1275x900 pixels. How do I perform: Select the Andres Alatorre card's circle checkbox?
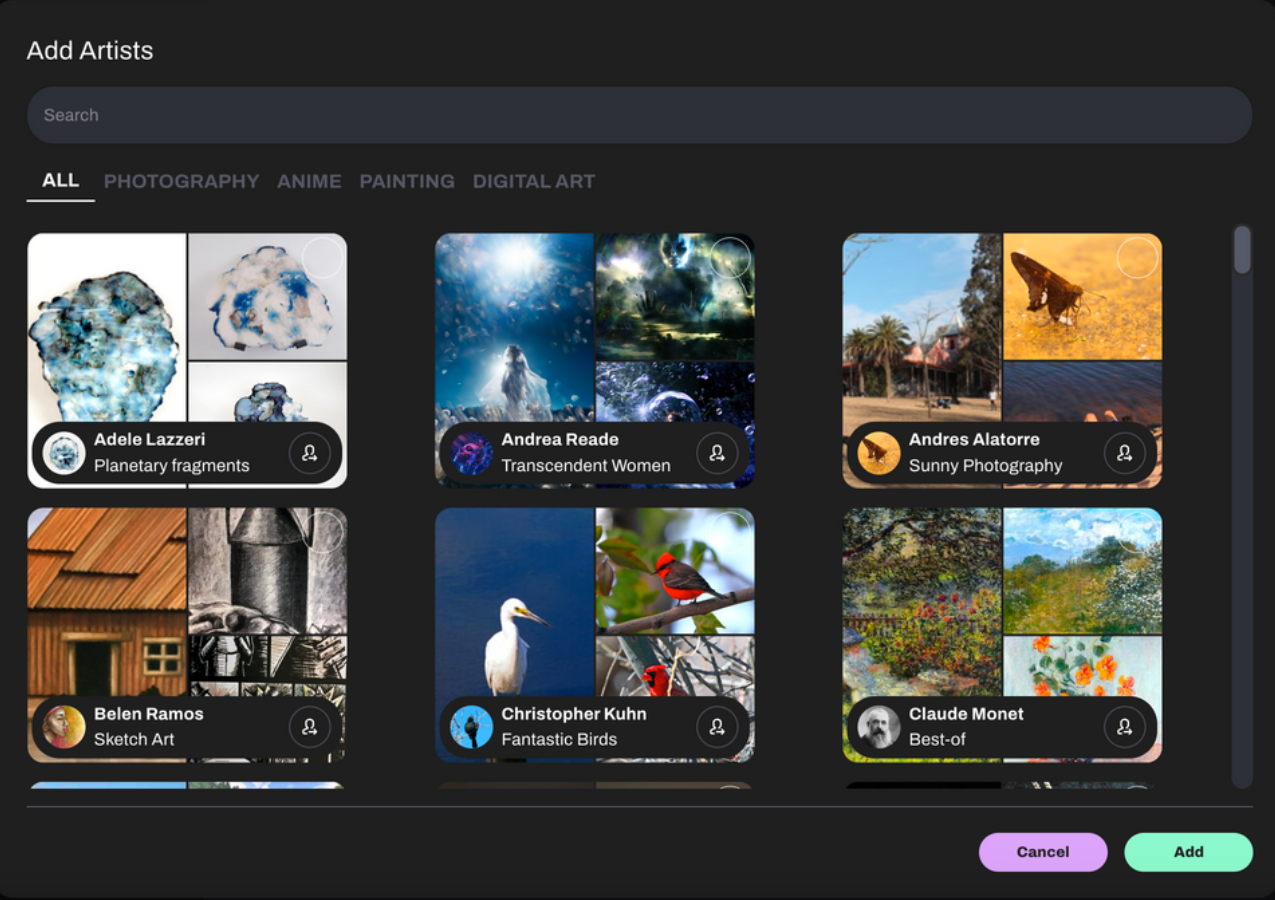click(1137, 258)
